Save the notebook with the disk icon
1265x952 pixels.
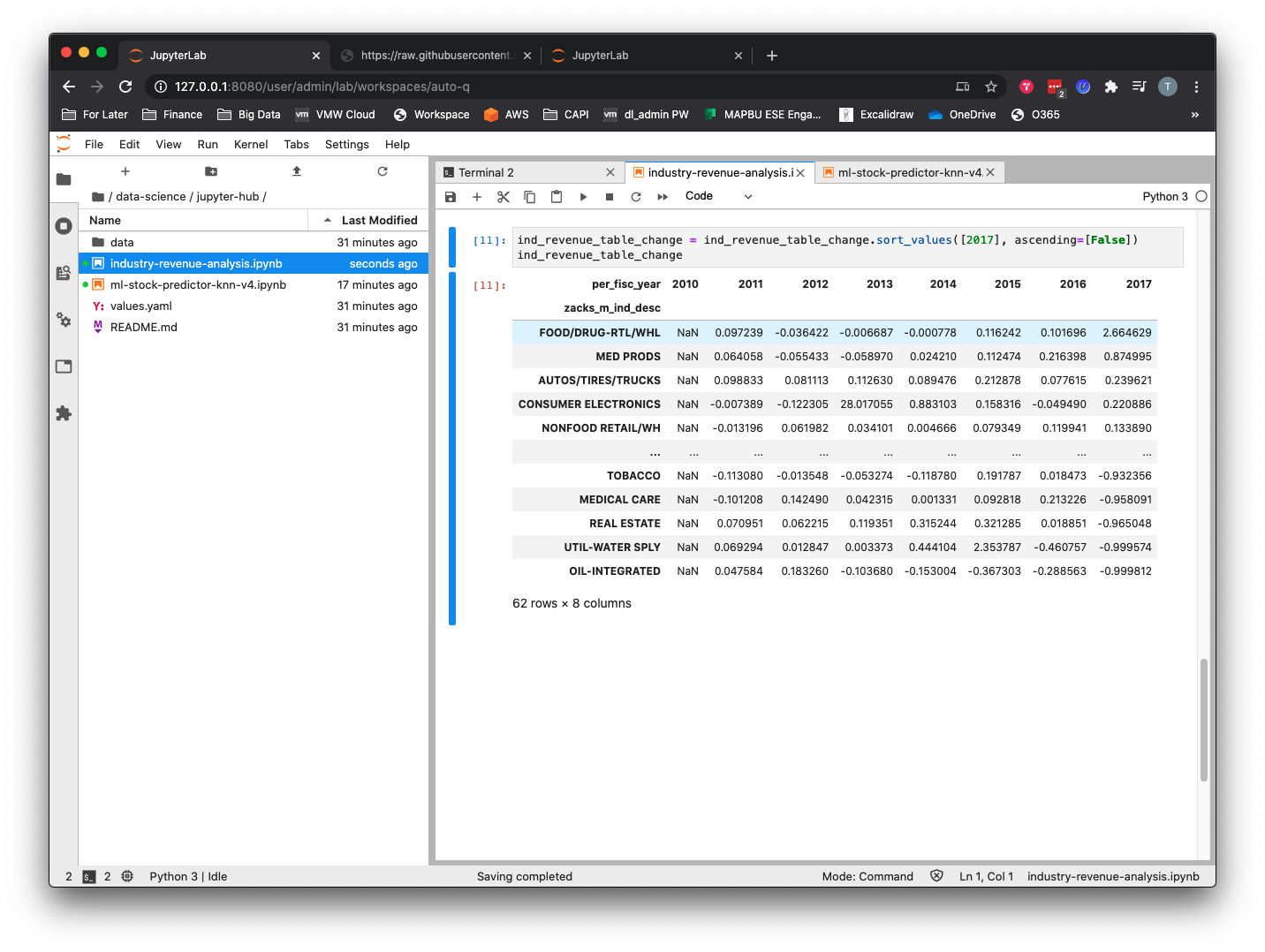[x=451, y=197]
